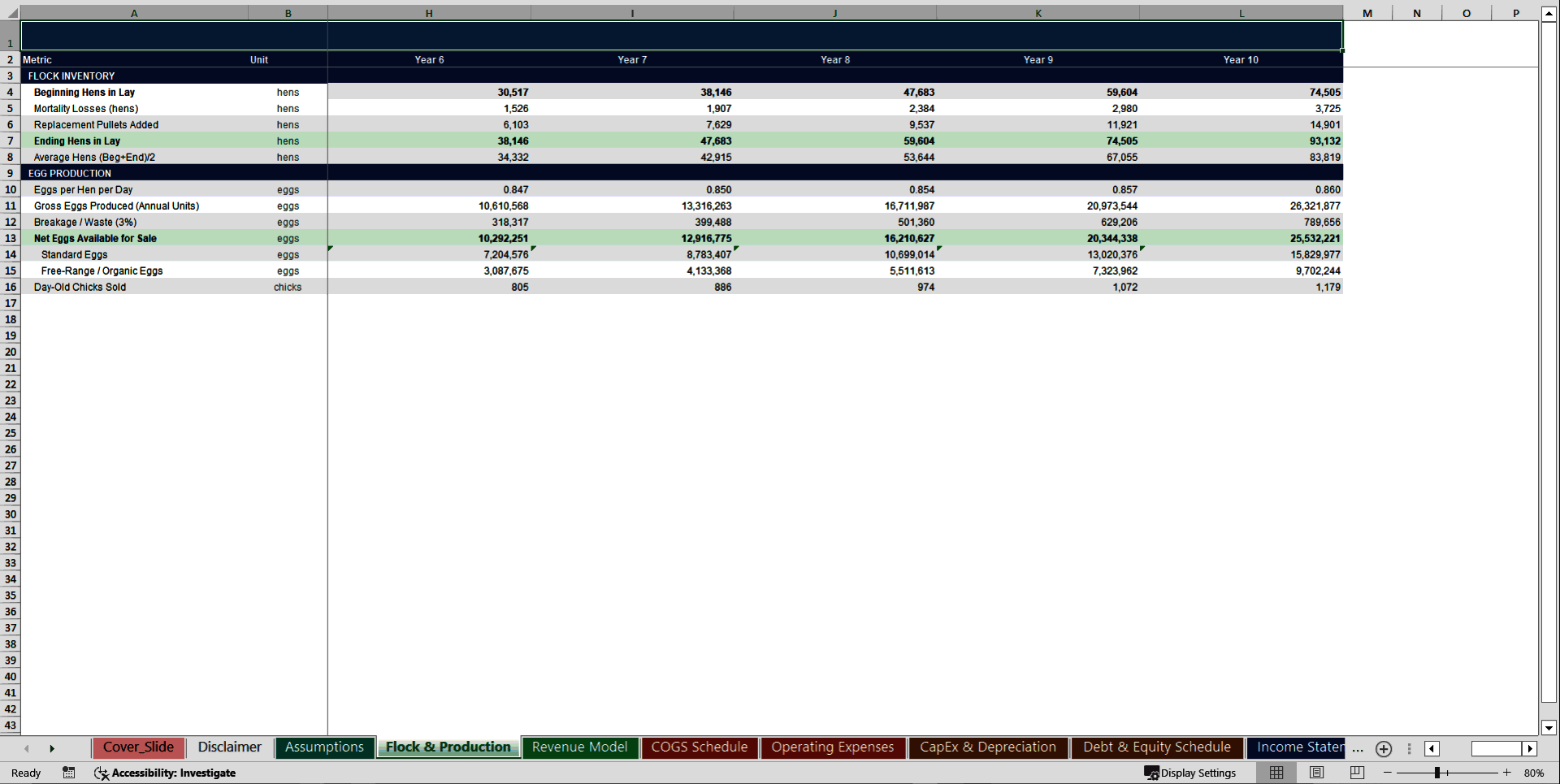Add a new worksheet with the plus icon

[1384, 749]
